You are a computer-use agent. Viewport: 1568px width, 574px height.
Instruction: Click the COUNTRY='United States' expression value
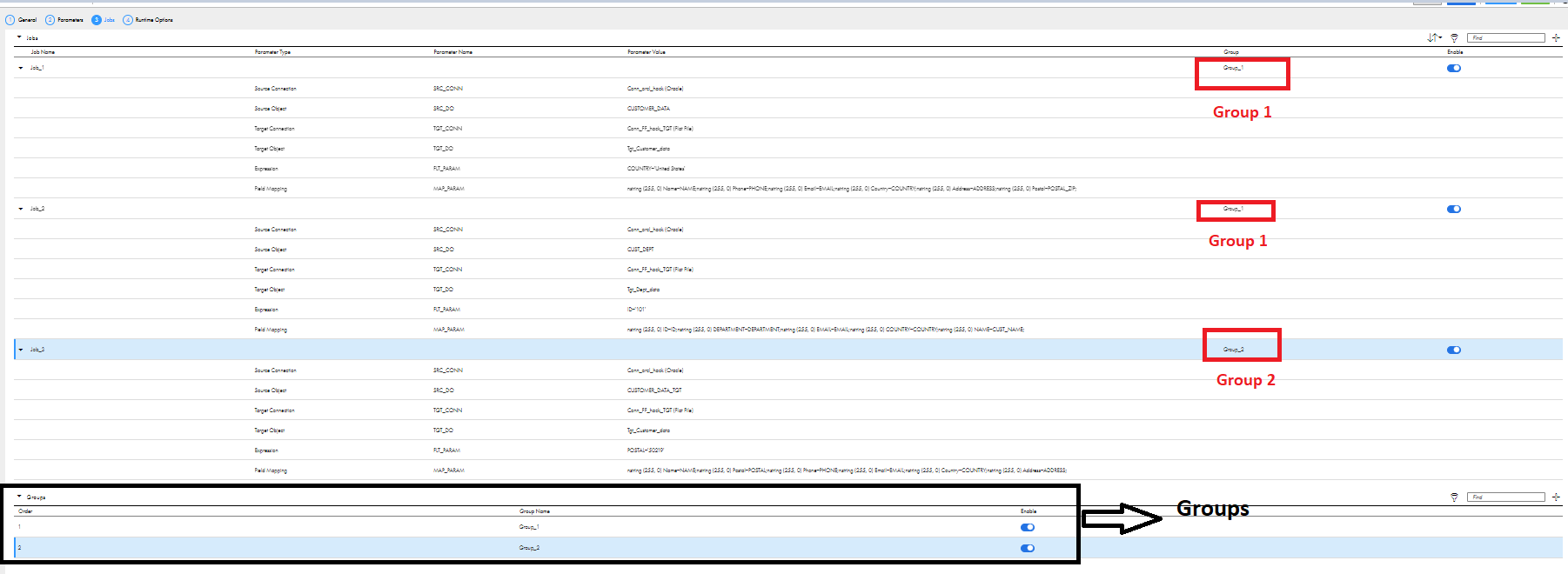pos(656,169)
